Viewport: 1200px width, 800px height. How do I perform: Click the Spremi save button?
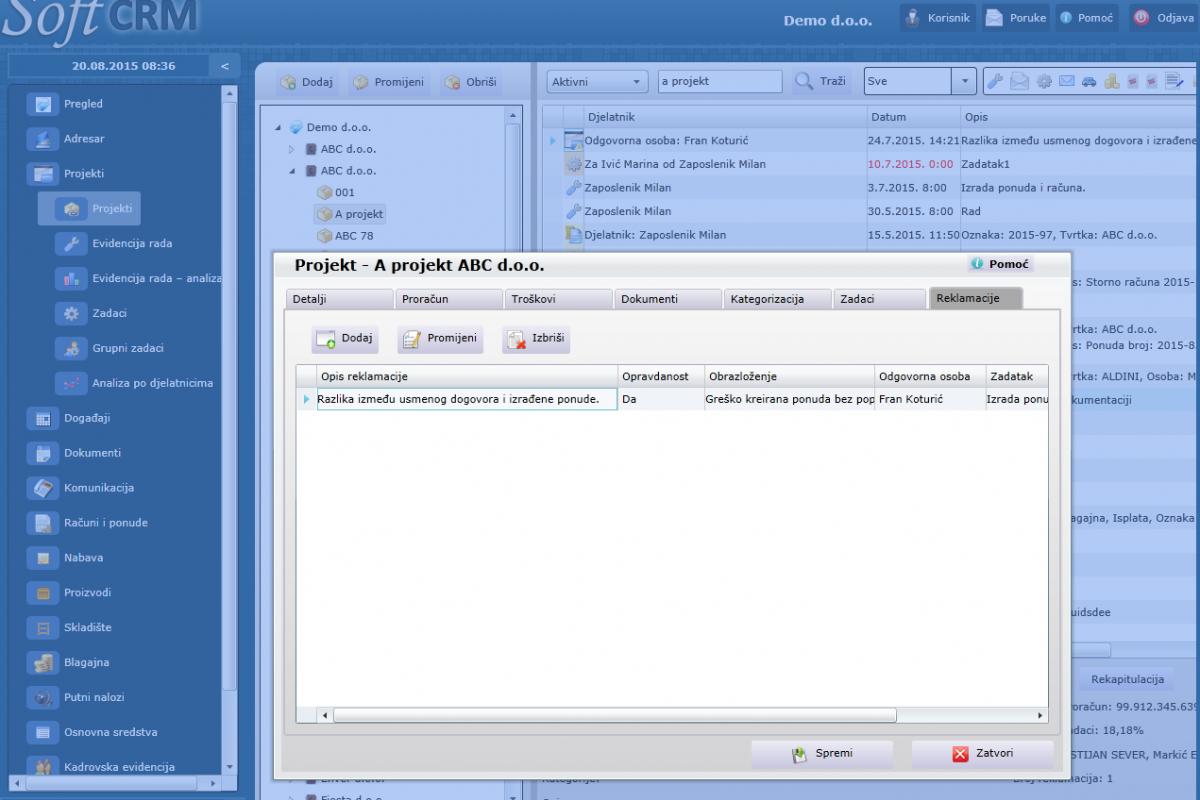coord(822,754)
